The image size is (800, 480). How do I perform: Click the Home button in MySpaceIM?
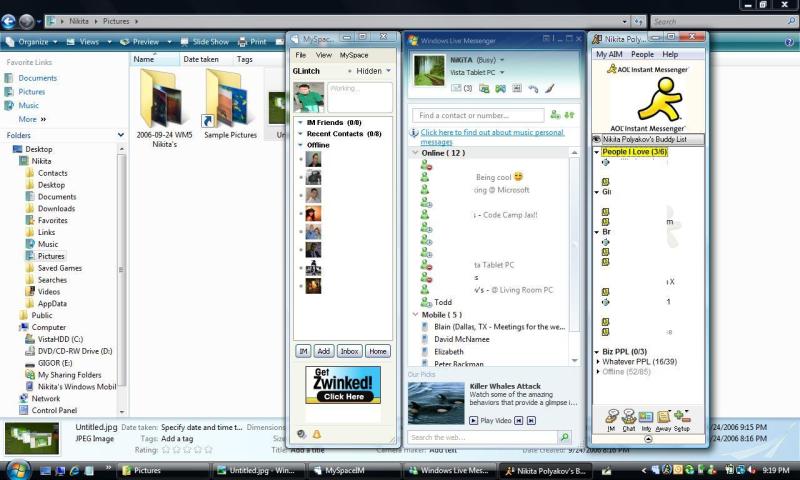378,351
